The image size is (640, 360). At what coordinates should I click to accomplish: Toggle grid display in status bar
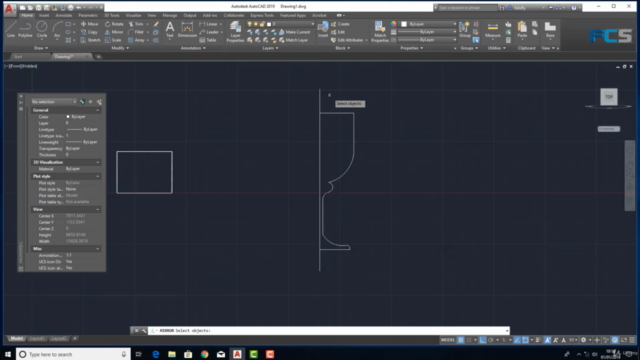click(x=460, y=340)
